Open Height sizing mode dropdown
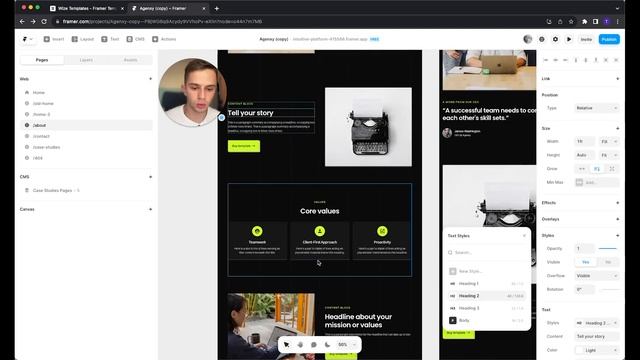 click(x=609, y=155)
